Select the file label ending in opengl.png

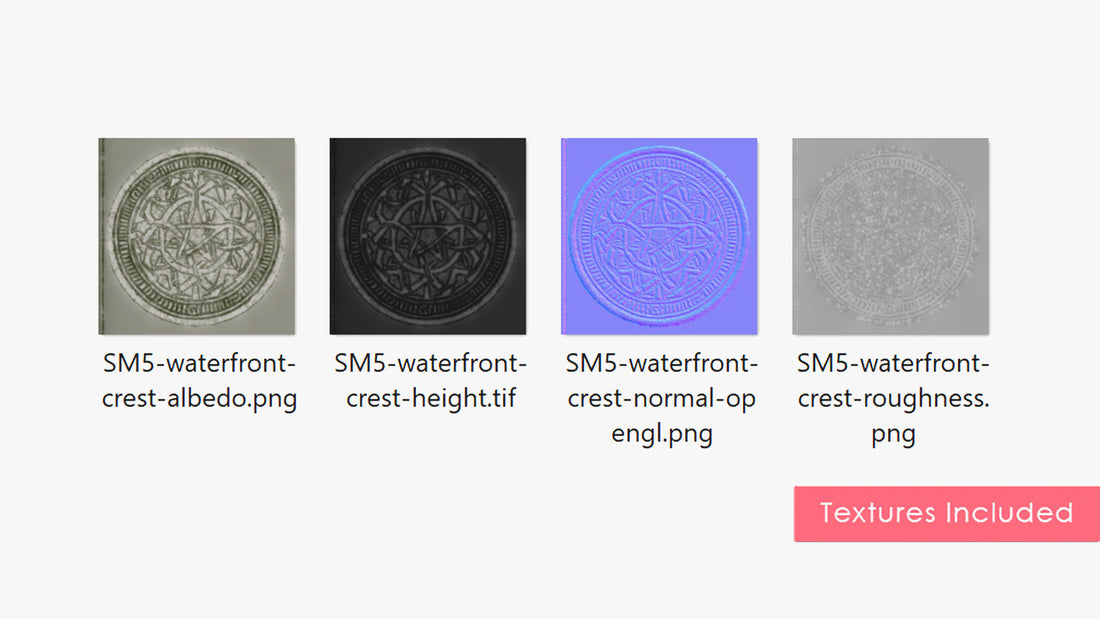click(661, 398)
